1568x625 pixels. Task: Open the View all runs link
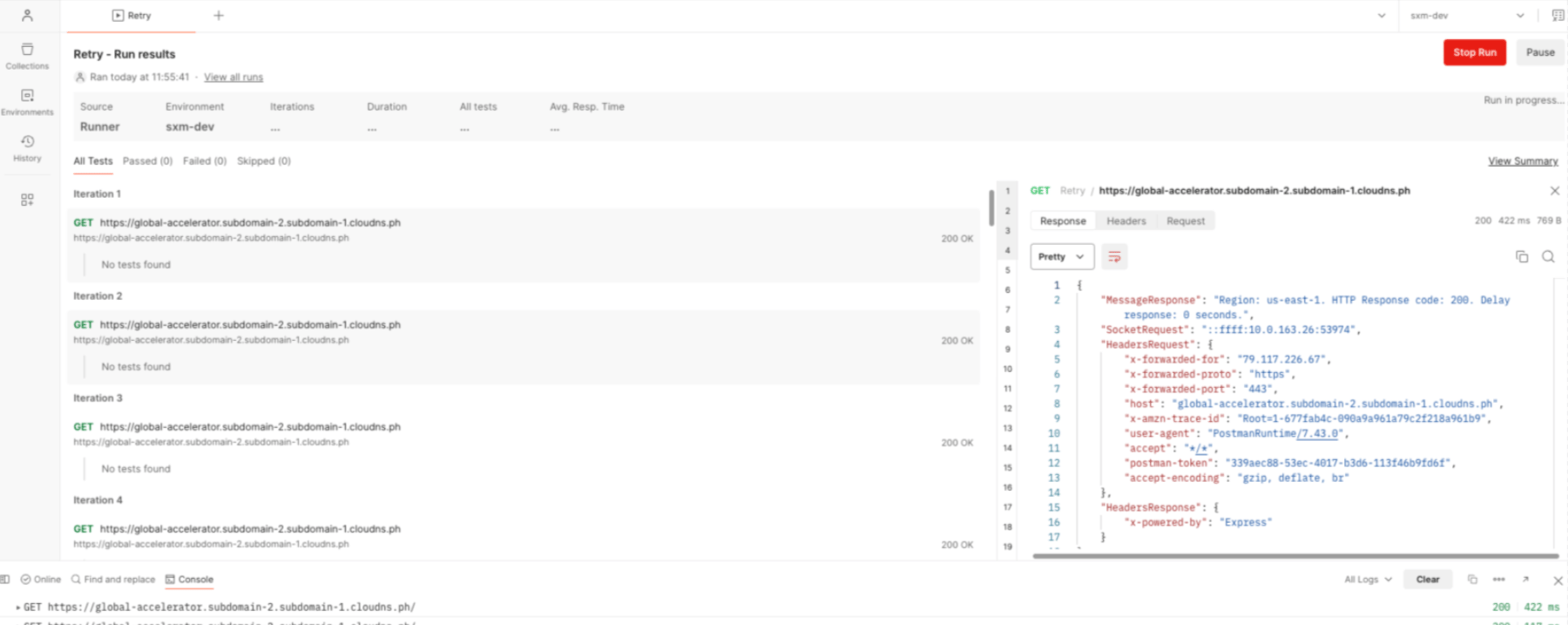coord(233,78)
